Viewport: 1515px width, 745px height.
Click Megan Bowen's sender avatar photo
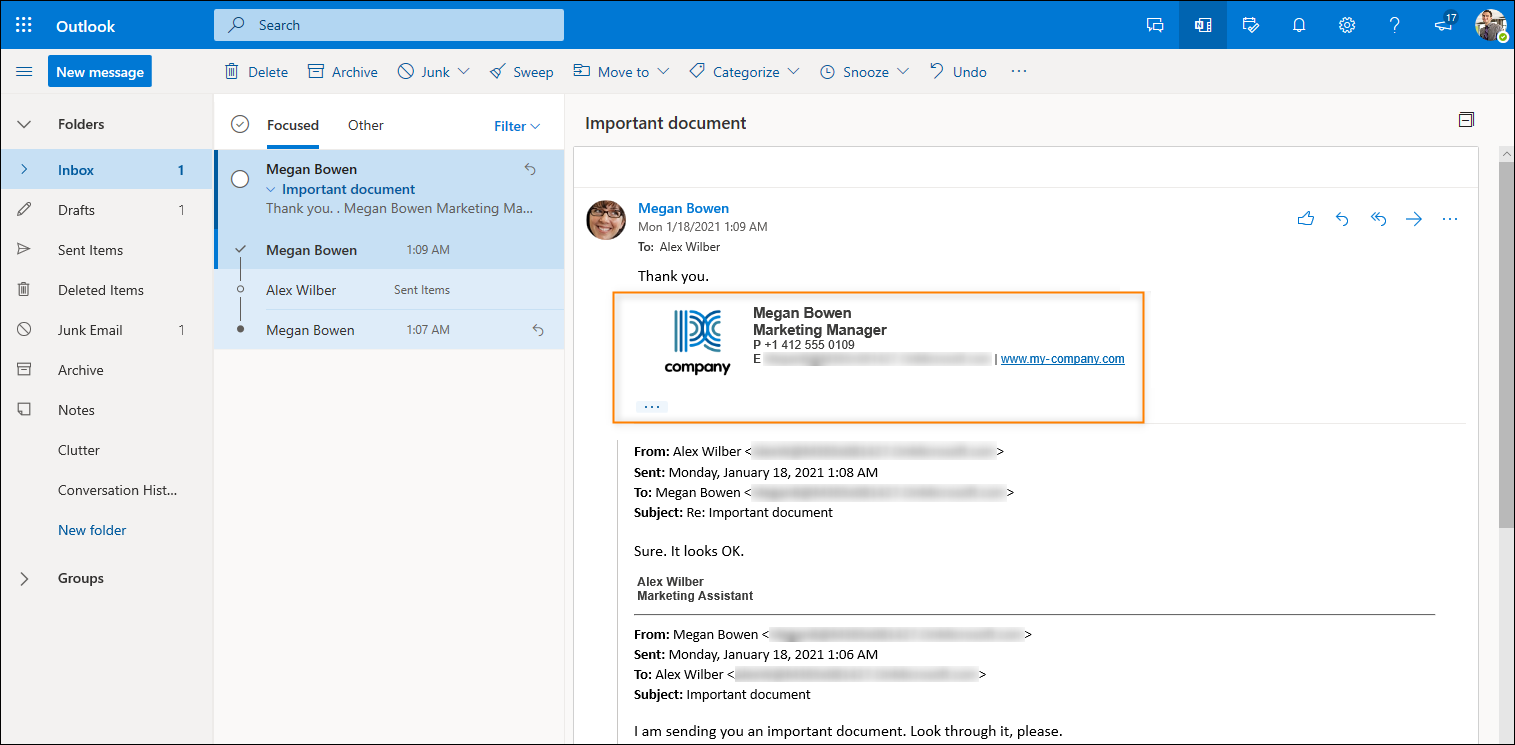(606, 220)
